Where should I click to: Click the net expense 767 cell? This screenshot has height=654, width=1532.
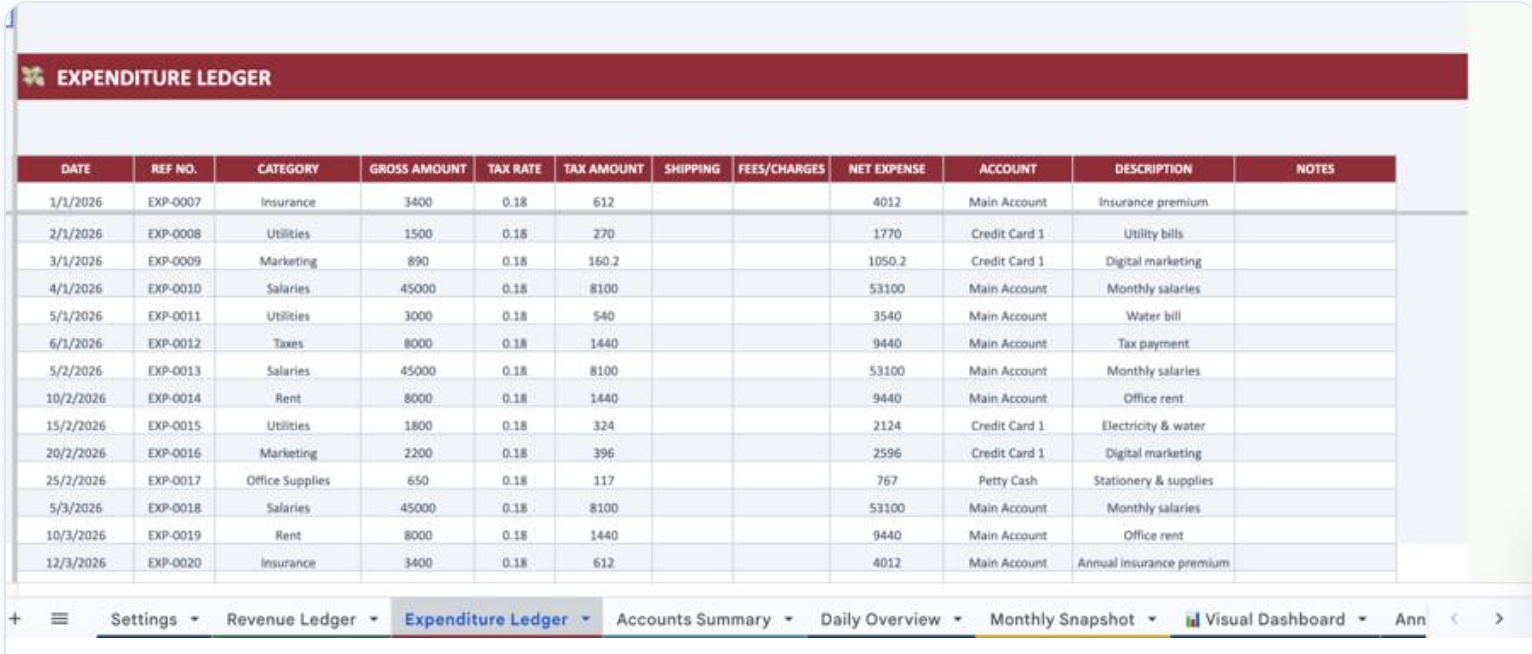886,480
